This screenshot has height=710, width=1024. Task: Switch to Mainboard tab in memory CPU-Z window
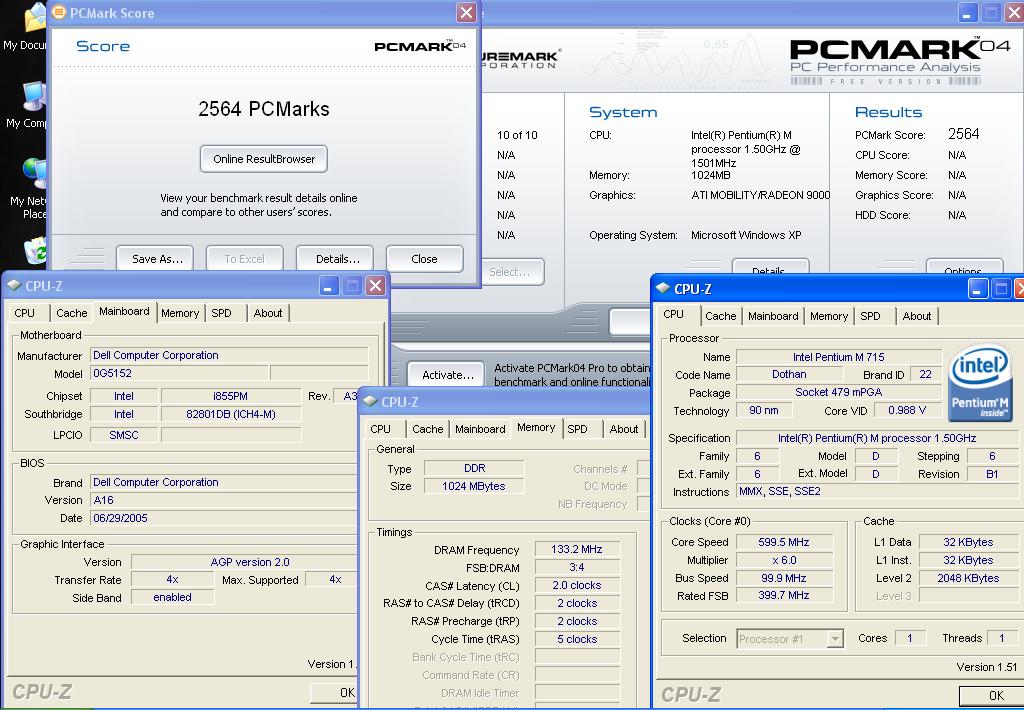click(x=480, y=428)
